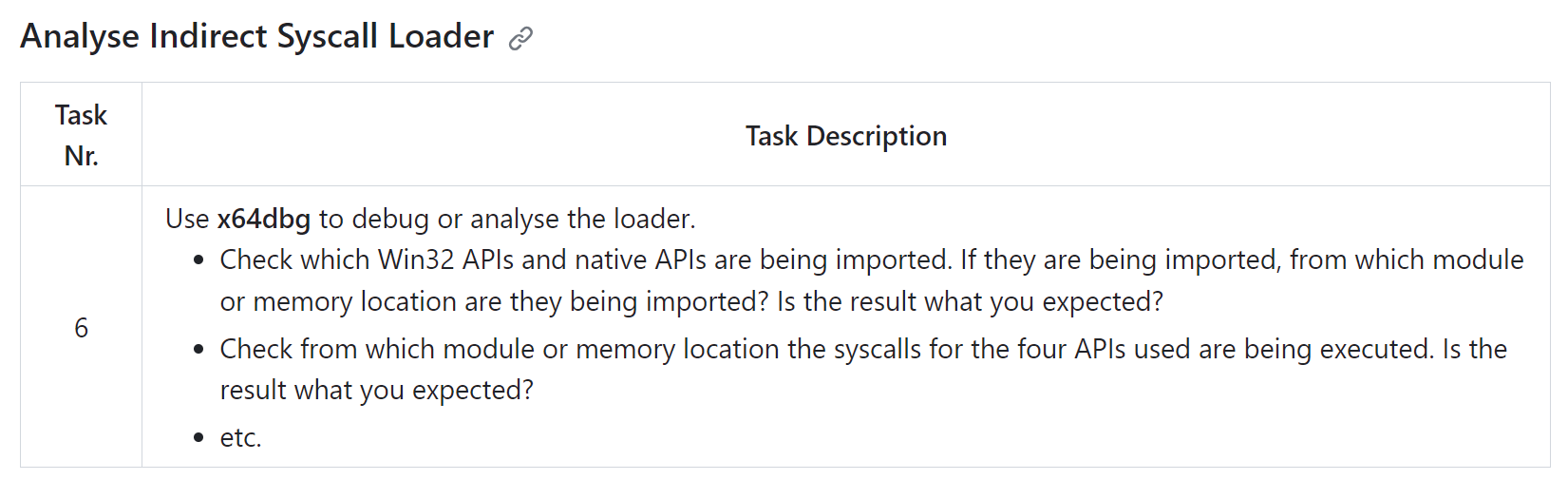
Task: Click the line 'or memory location are they being imported?'
Action: tap(494, 301)
